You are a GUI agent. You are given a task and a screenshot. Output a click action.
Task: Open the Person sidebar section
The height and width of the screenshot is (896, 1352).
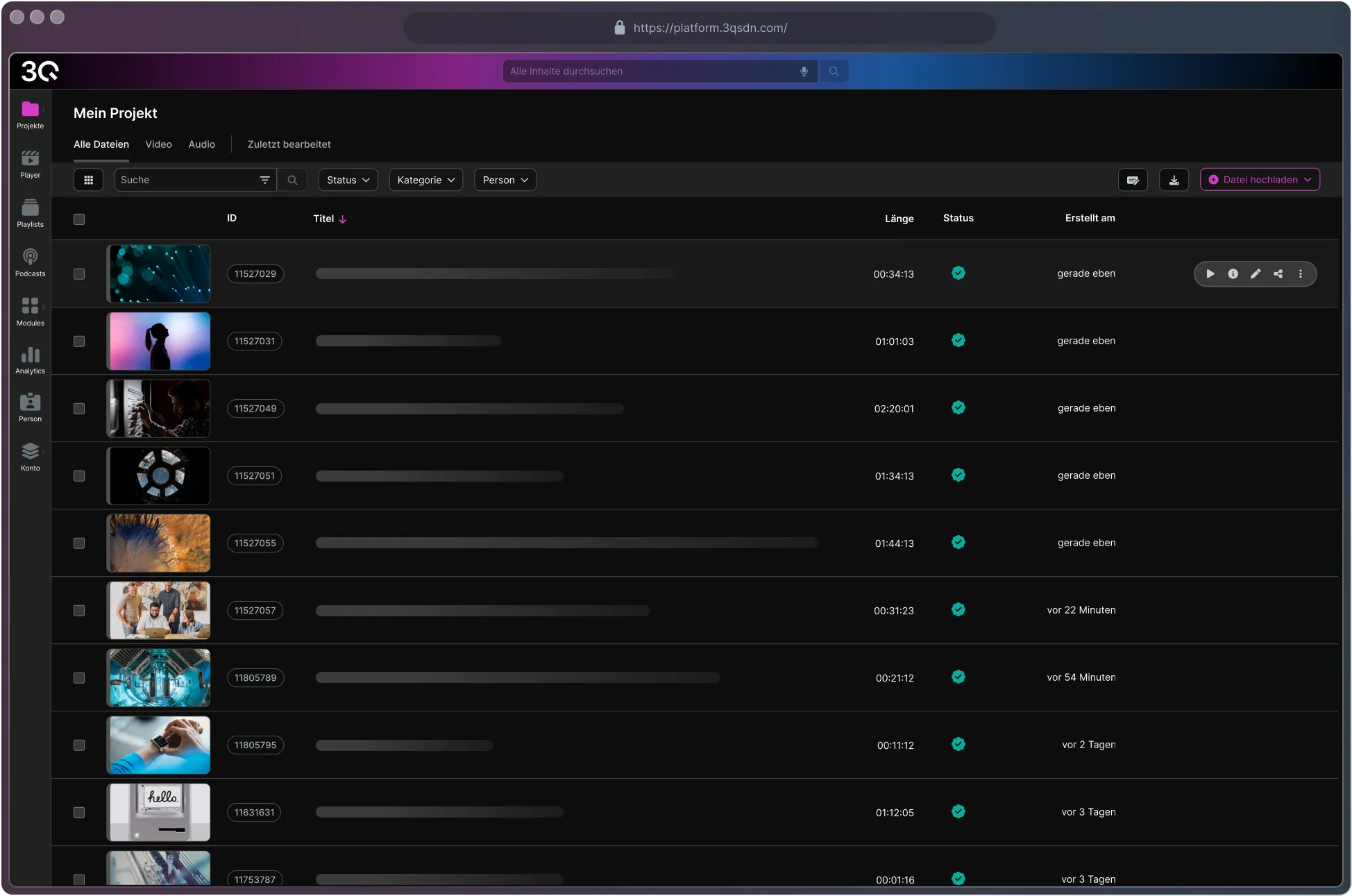coord(30,408)
